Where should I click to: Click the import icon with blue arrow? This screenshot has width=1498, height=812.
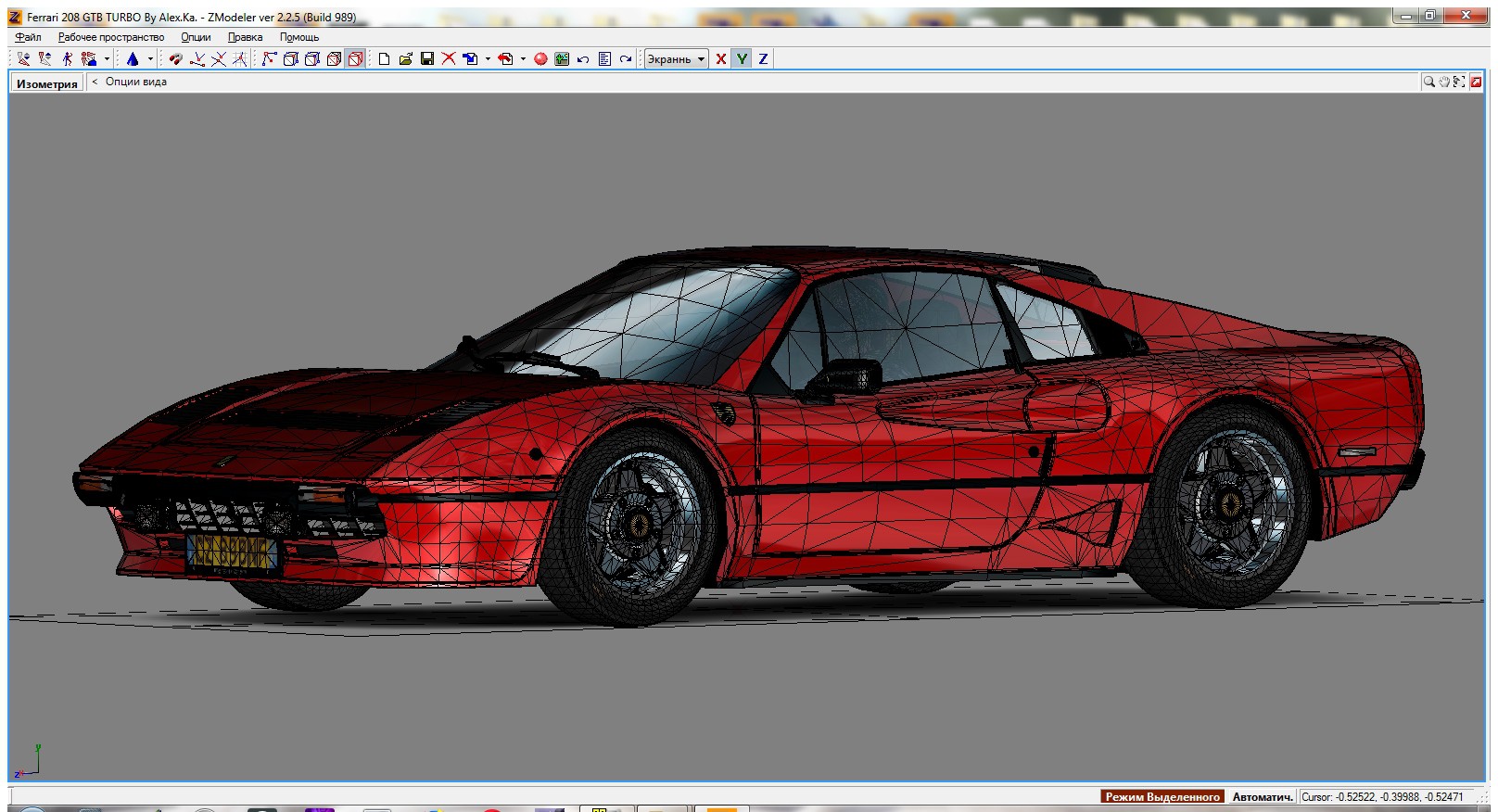click(x=470, y=59)
